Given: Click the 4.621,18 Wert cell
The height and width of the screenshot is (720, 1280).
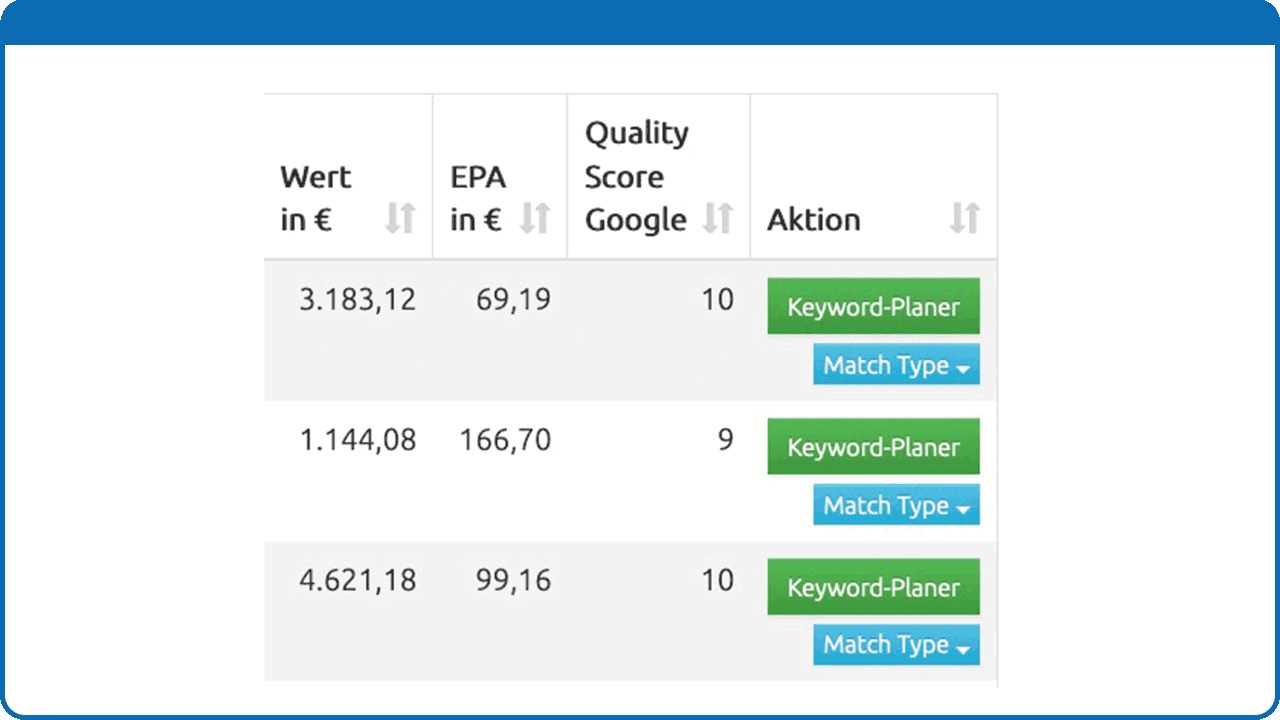Looking at the screenshot, I should click(358, 580).
